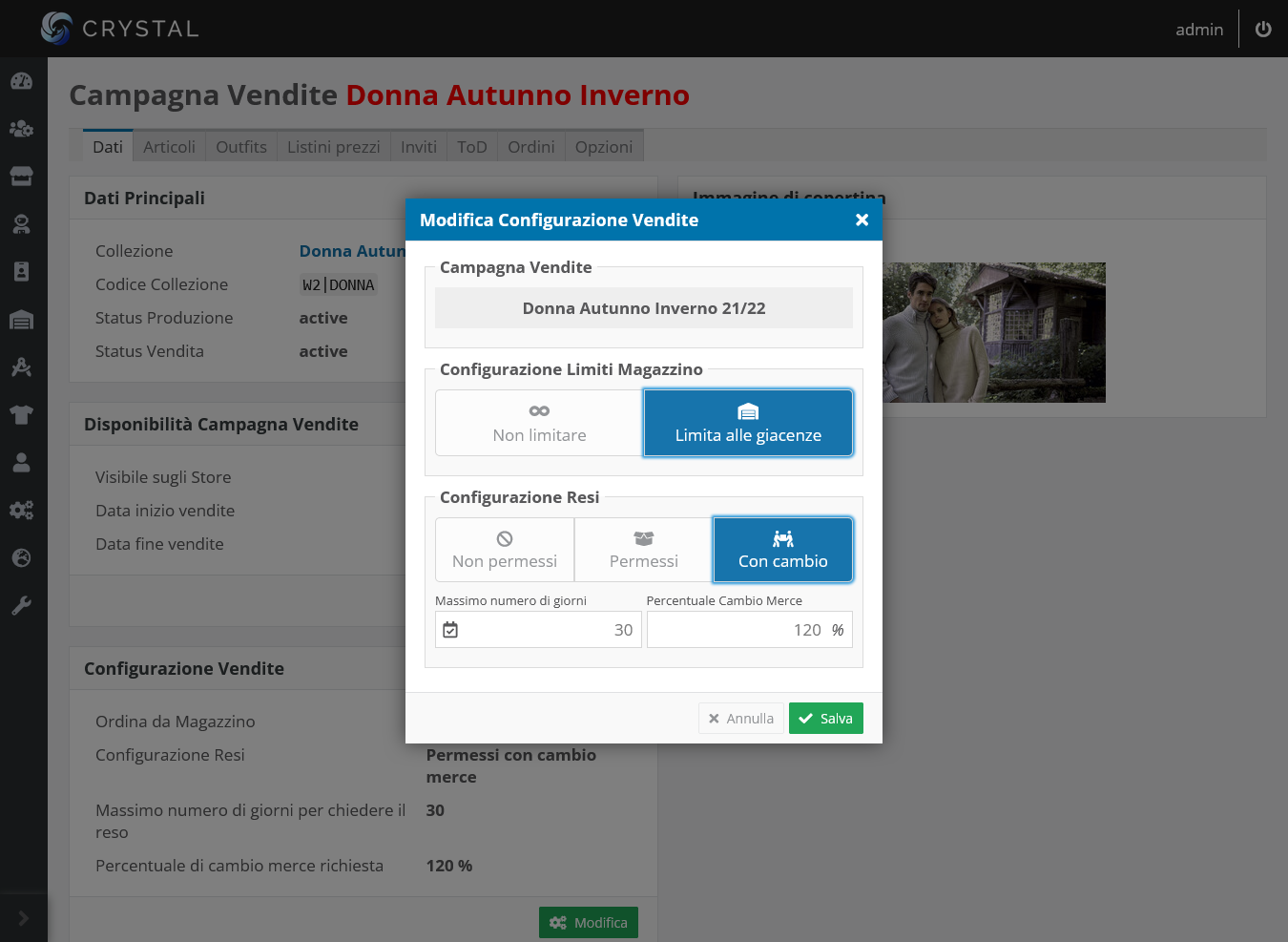The height and width of the screenshot is (942, 1288).
Task: Click the power logout icon
Action: click(x=1262, y=30)
